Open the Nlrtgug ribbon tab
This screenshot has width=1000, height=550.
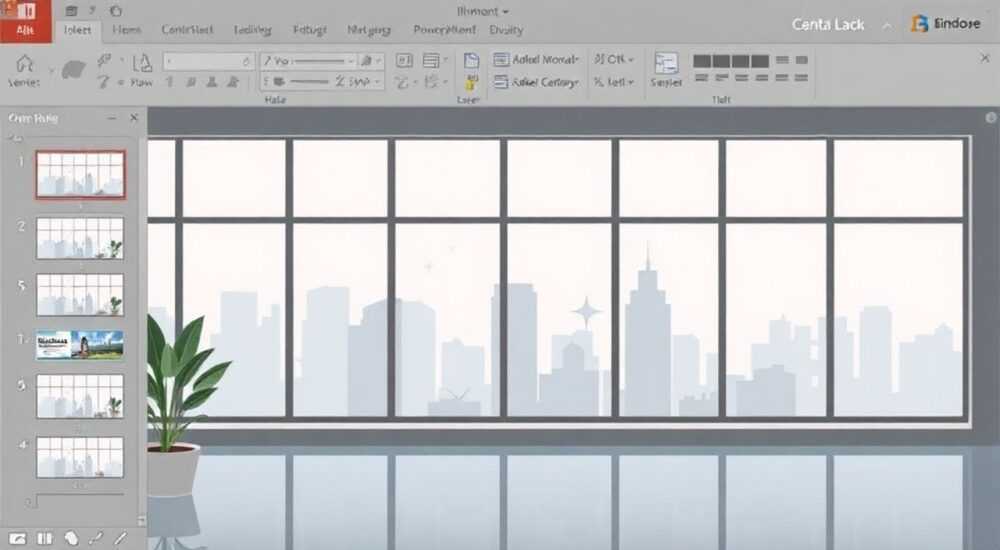tap(369, 30)
